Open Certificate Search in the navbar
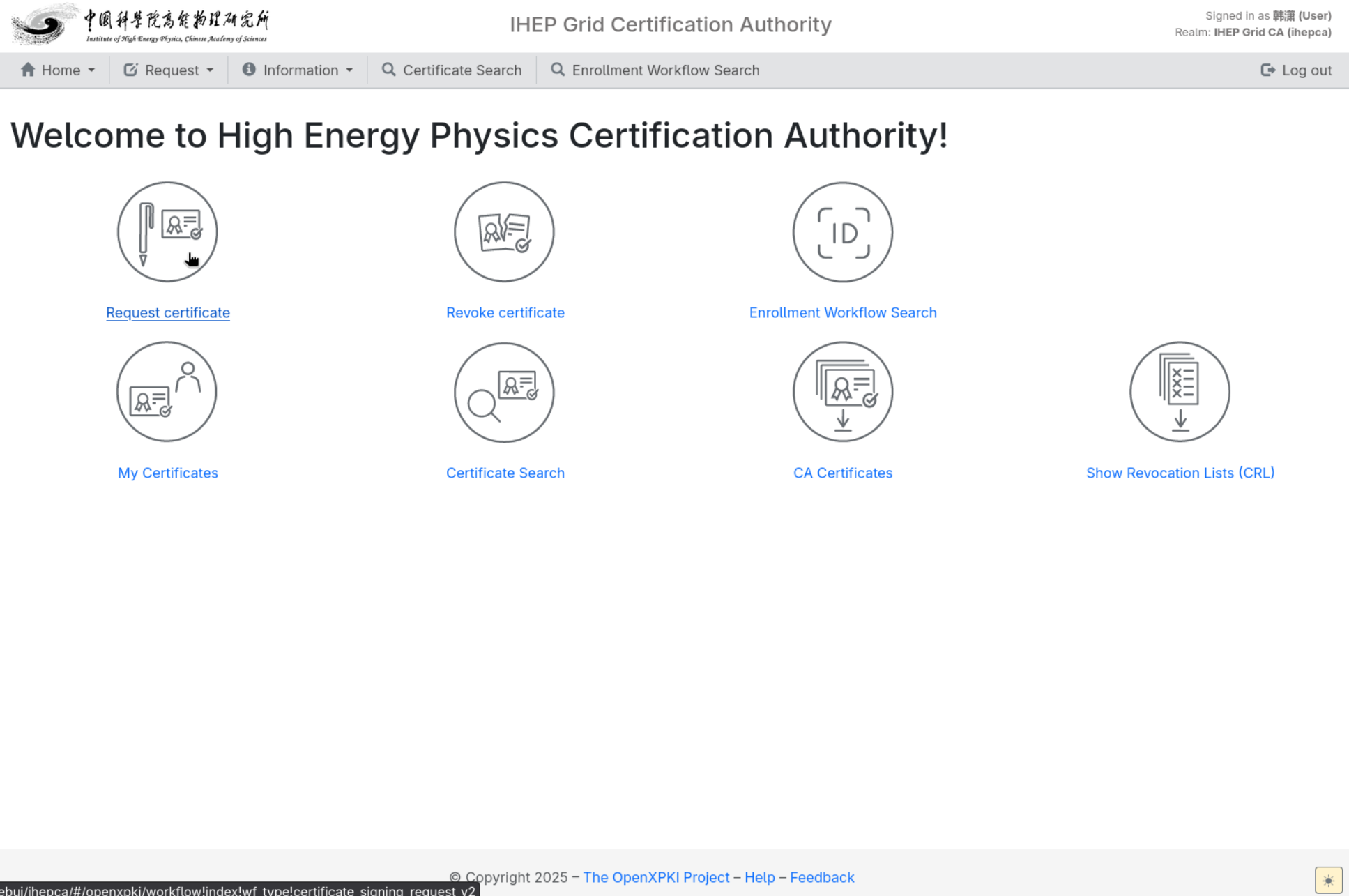Viewport: 1349px width, 896px height. (452, 70)
